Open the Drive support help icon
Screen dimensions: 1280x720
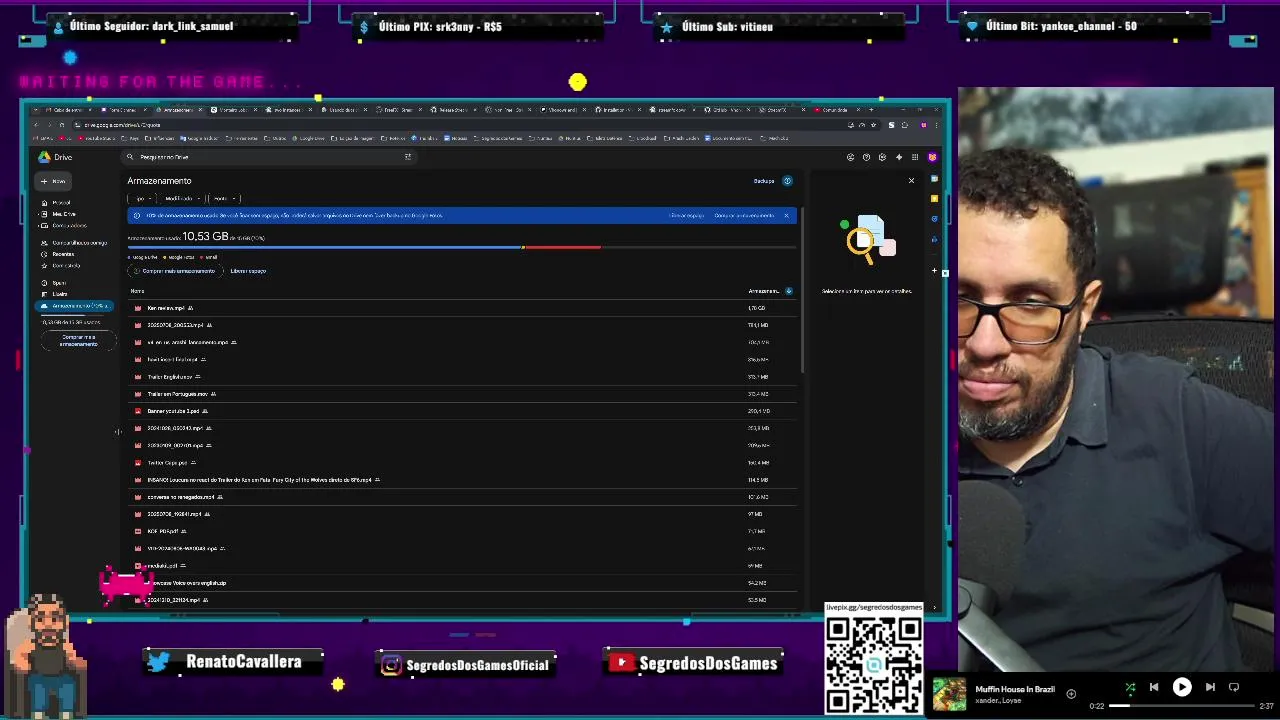pos(866,157)
